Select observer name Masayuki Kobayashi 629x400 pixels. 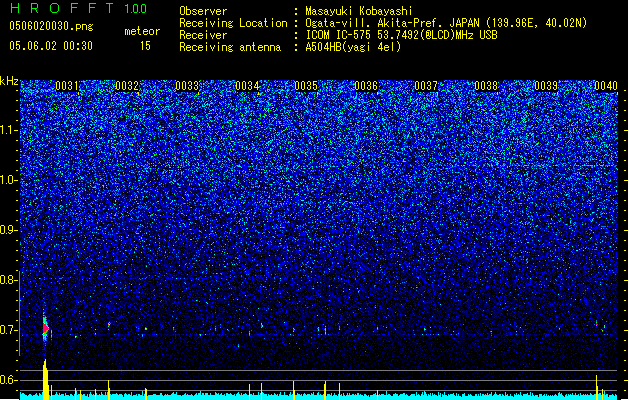pyautogui.click(x=359, y=11)
